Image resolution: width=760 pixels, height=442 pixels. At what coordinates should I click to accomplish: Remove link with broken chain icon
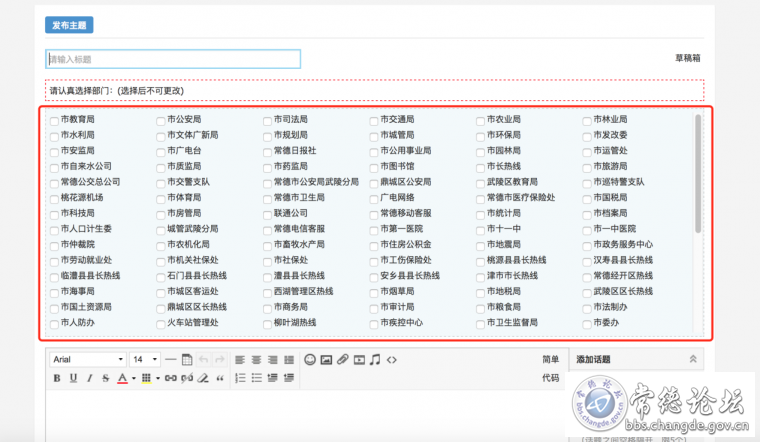coord(187,378)
